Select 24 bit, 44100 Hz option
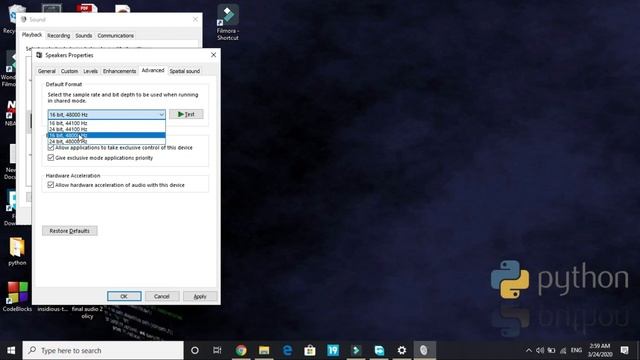 pyautogui.click(x=107, y=129)
